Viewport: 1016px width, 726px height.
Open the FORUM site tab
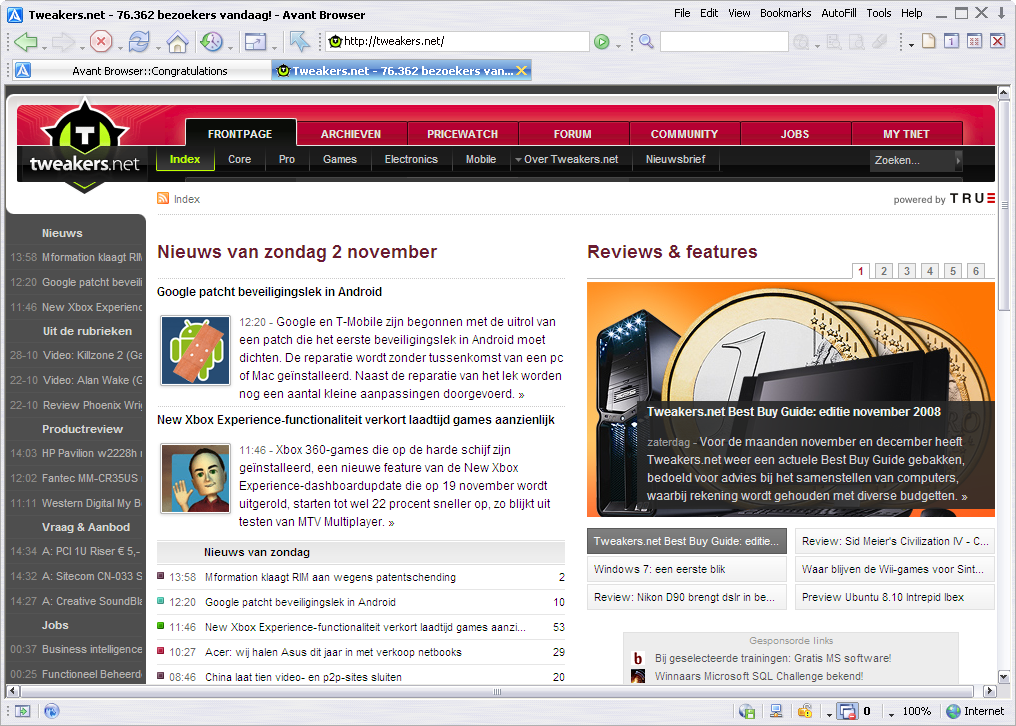click(x=572, y=134)
